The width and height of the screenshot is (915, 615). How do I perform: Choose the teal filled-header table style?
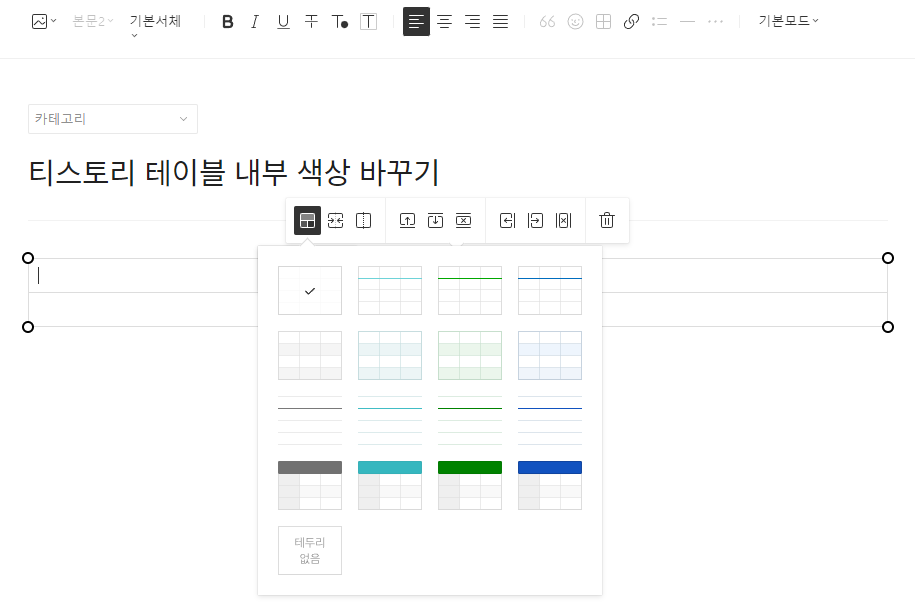[x=390, y=485]
